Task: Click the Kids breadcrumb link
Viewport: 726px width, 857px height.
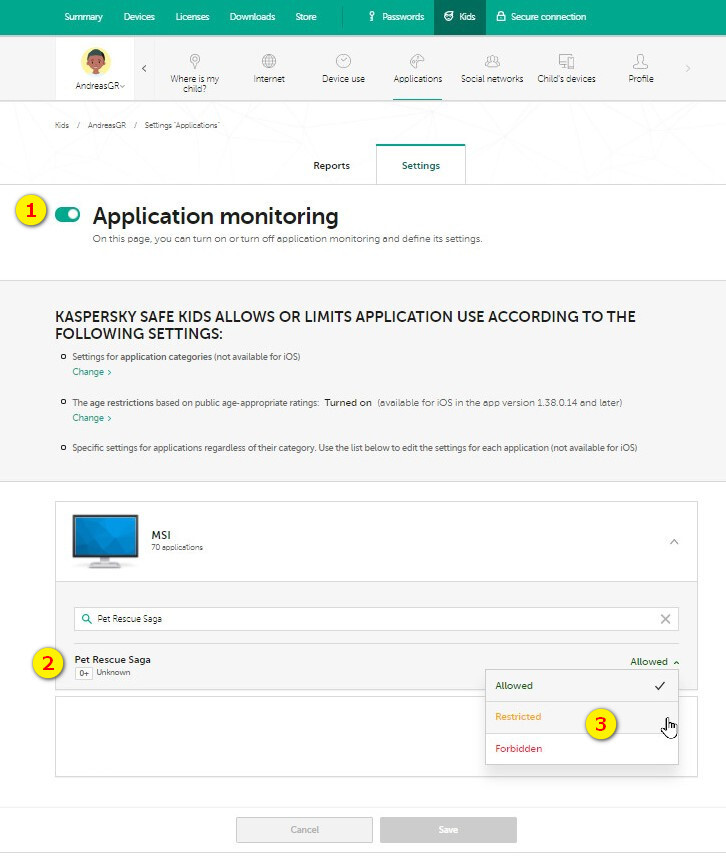Action: point(62,125)
